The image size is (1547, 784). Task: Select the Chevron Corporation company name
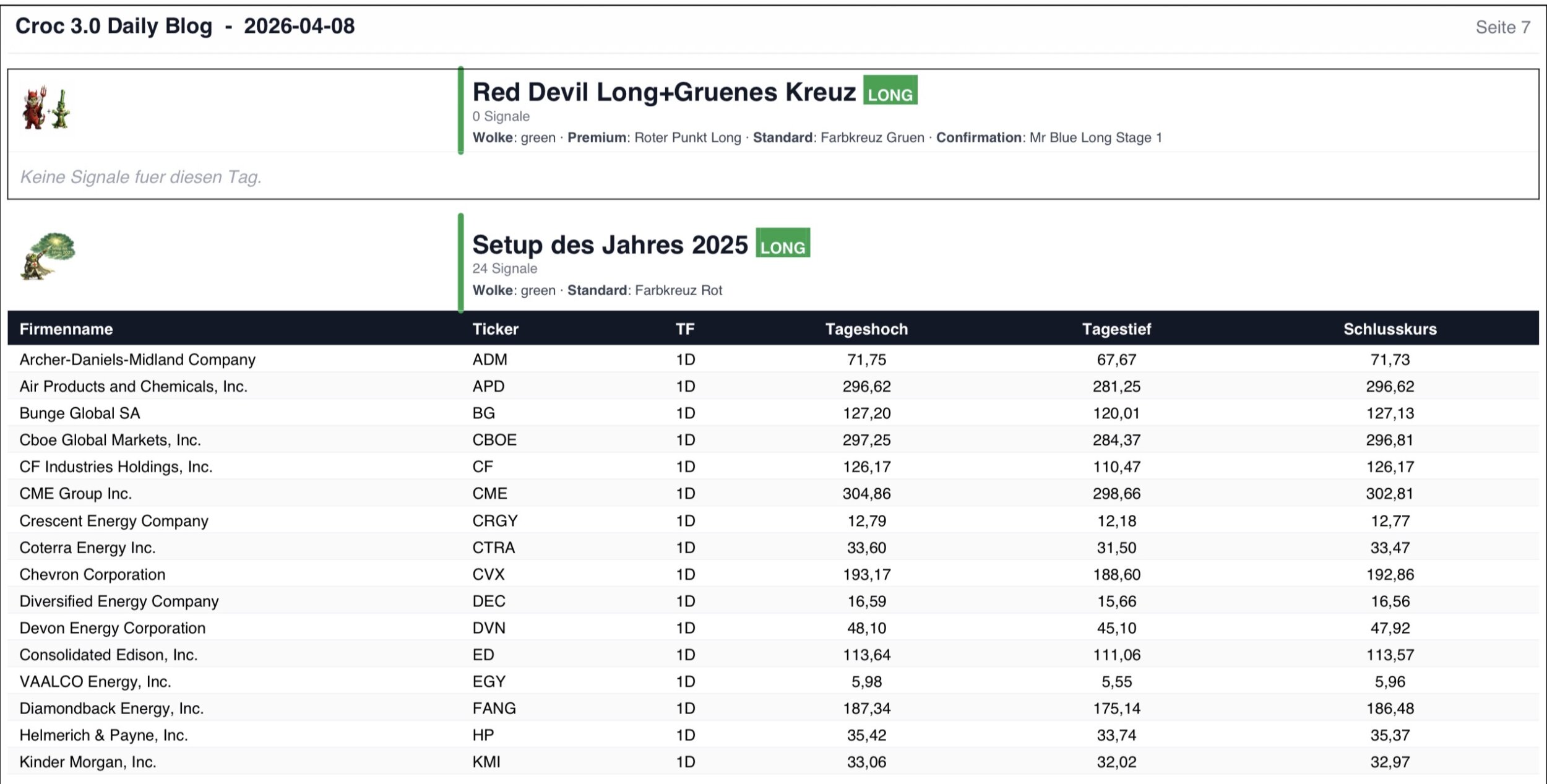tap(92, 574)
